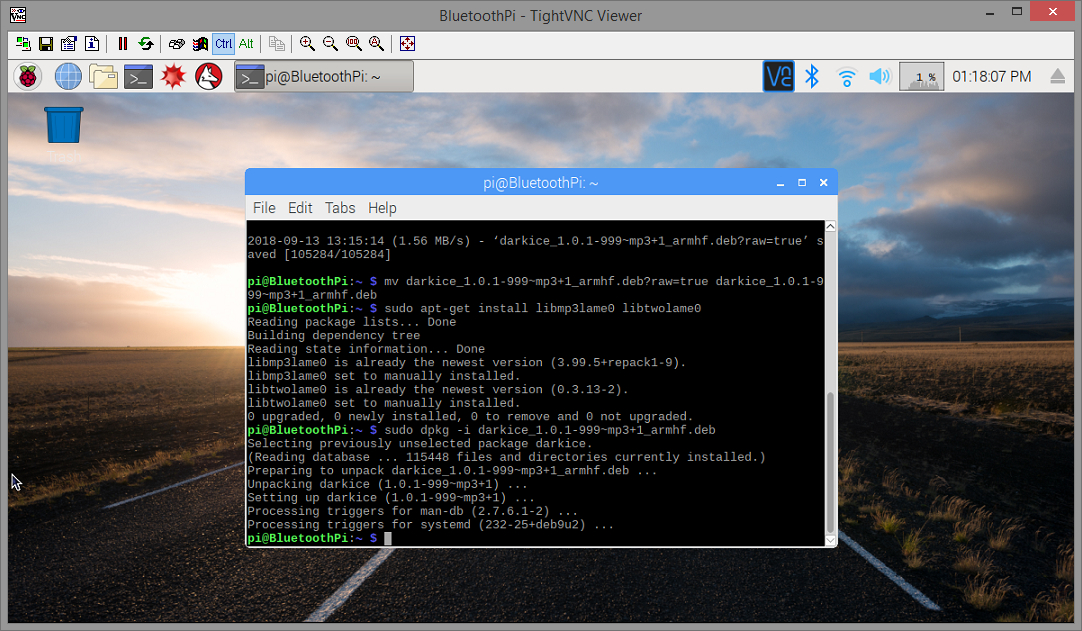This screenshot has width=1082, height=631.
Task: Open the terminal Help menu
Action: pos(382,208)
